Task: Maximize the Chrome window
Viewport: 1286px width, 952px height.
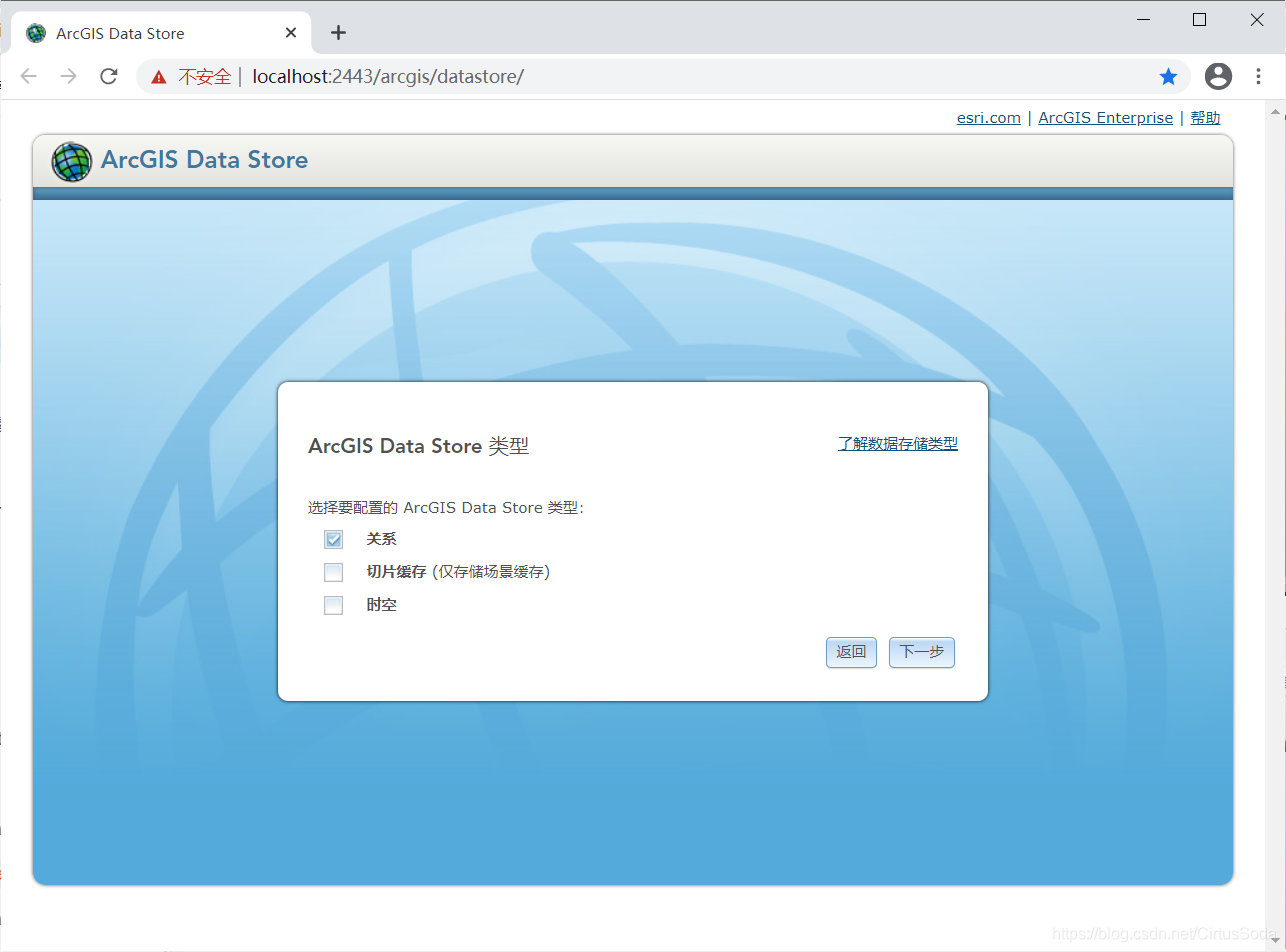Action: [1199, 19]
